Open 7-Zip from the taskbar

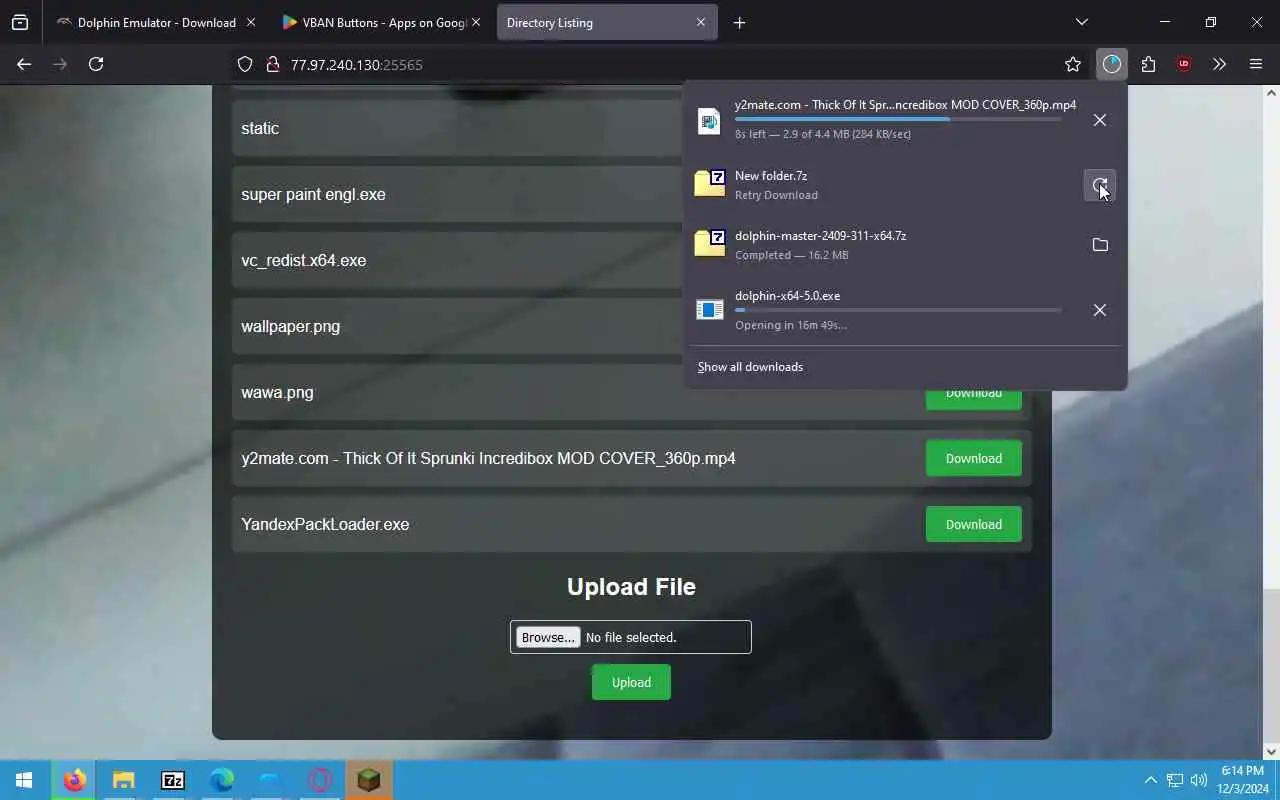click(172, 780)
